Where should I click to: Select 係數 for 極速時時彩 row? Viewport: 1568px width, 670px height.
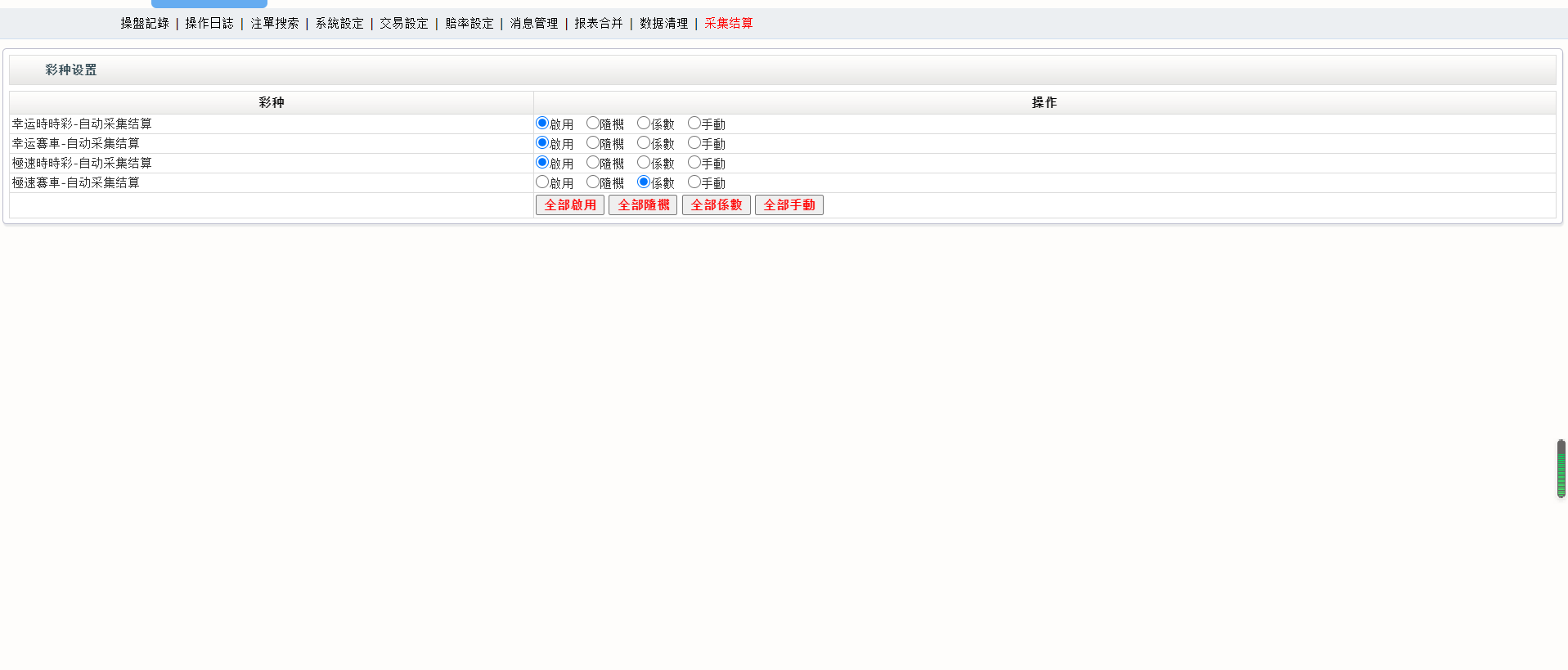(x=644, y=163)
